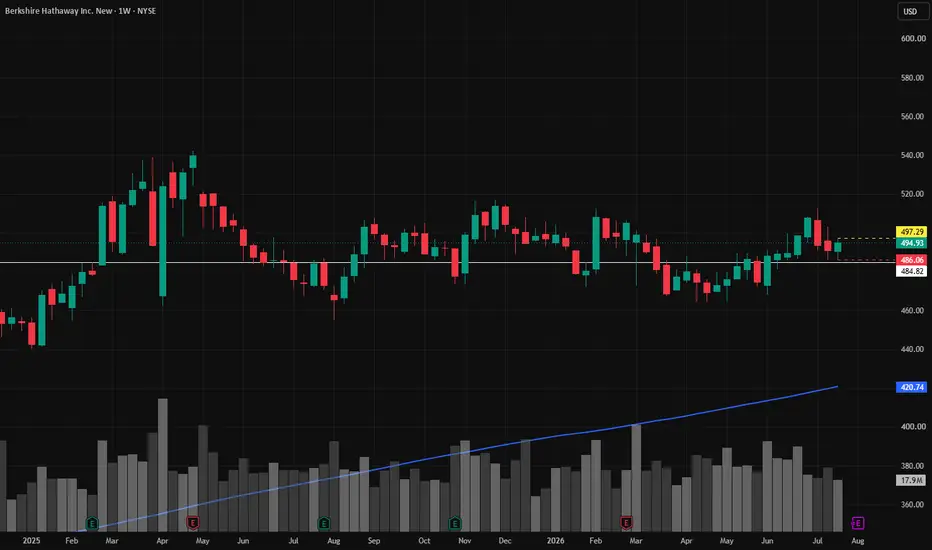Select the yellow 497.29 price label
Viewport: 932px width, 550px height.
911,232
